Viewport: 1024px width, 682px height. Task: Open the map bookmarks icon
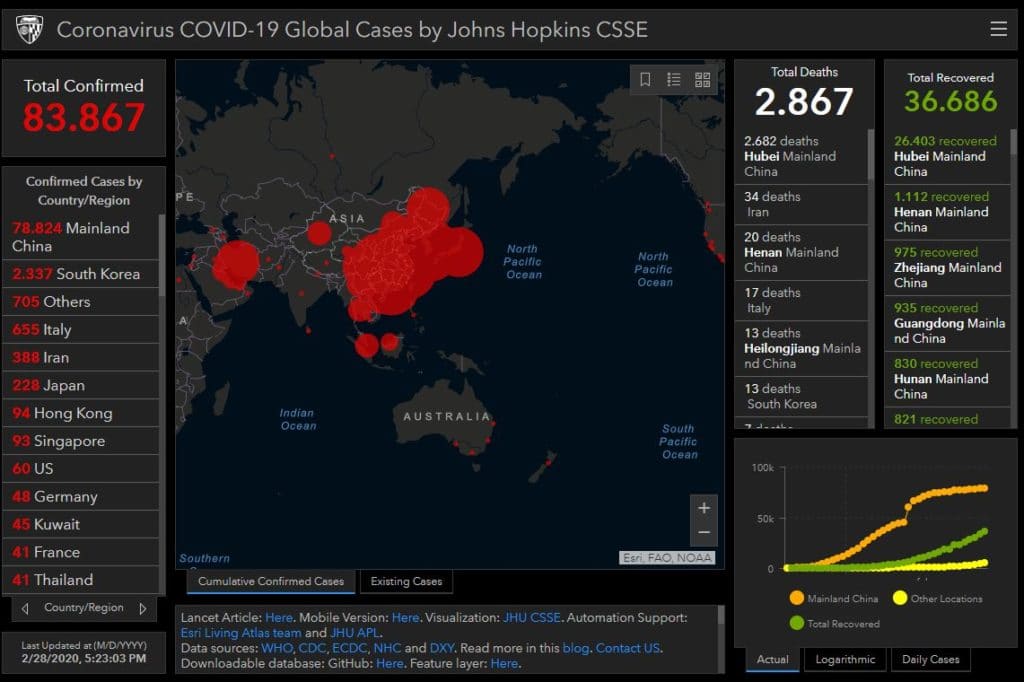(x=645, y=79)
